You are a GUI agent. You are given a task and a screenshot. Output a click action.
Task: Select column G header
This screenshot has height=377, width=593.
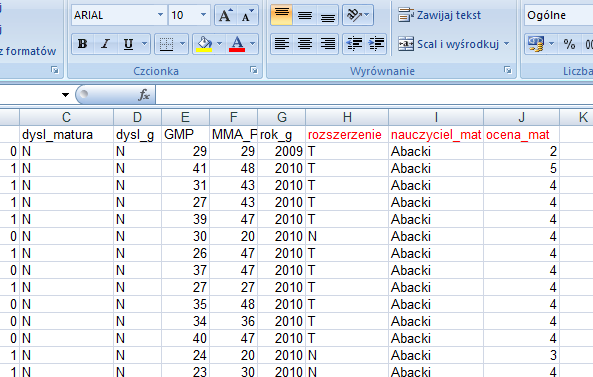pyautogui.click(x=281, y=117)
